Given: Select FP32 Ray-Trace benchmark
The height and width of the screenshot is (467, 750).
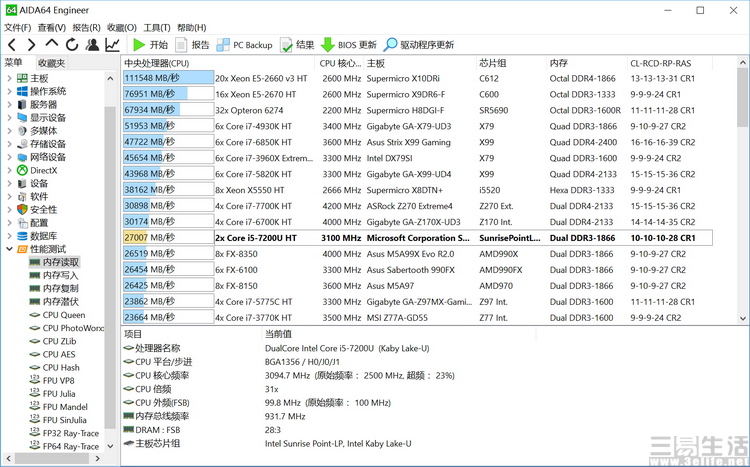Looking at the screenshot, I should [x=64, y=434].
